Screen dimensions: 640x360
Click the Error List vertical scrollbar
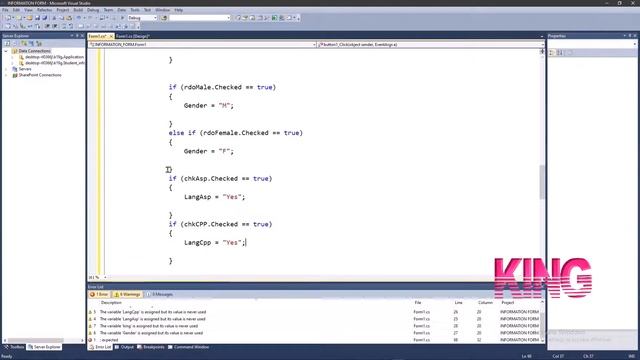tap(542, 322)
